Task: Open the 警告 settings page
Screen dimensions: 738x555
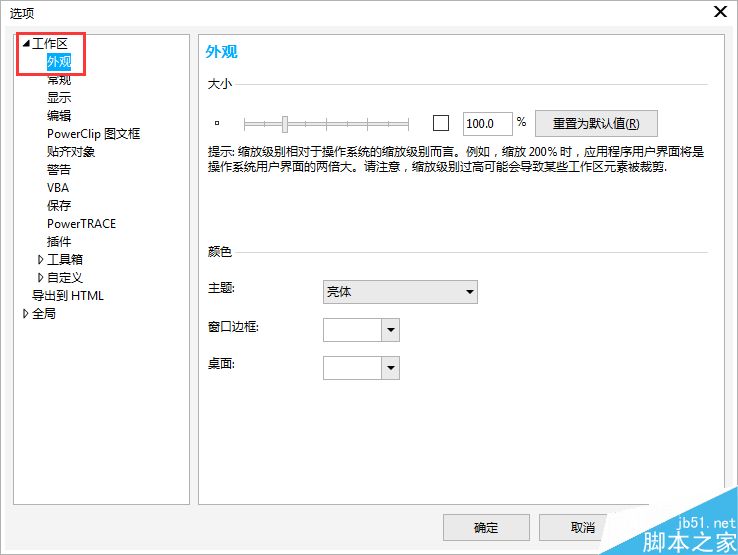Action: (59, 169)
